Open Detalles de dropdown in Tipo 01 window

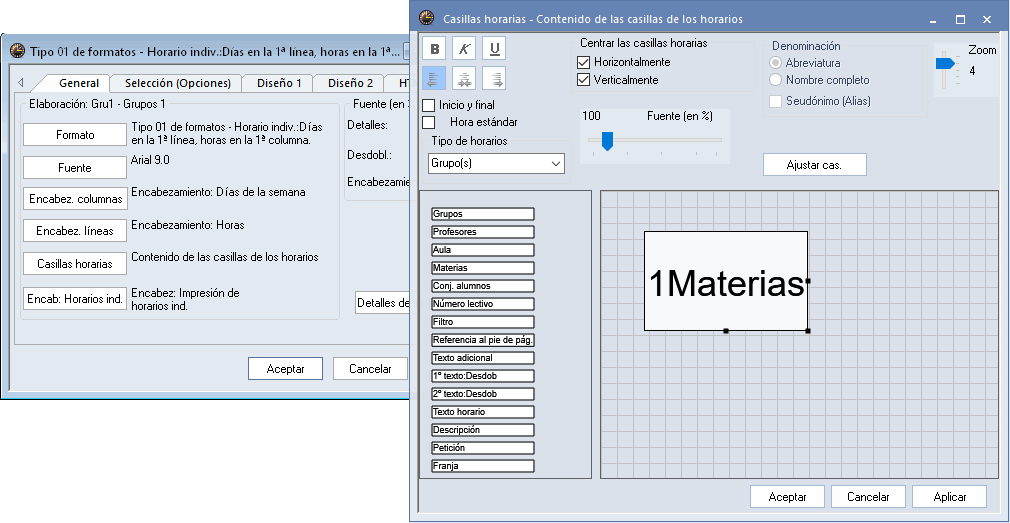(383, 303)
